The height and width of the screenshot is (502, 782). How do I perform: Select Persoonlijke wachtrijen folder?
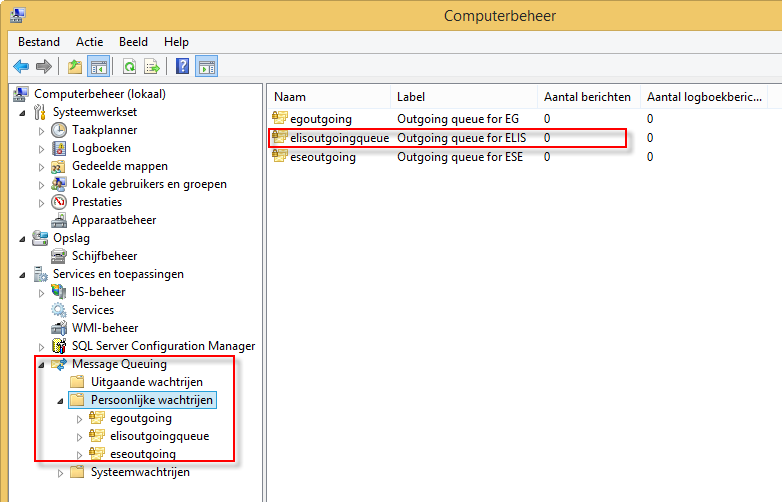[152, 400]
